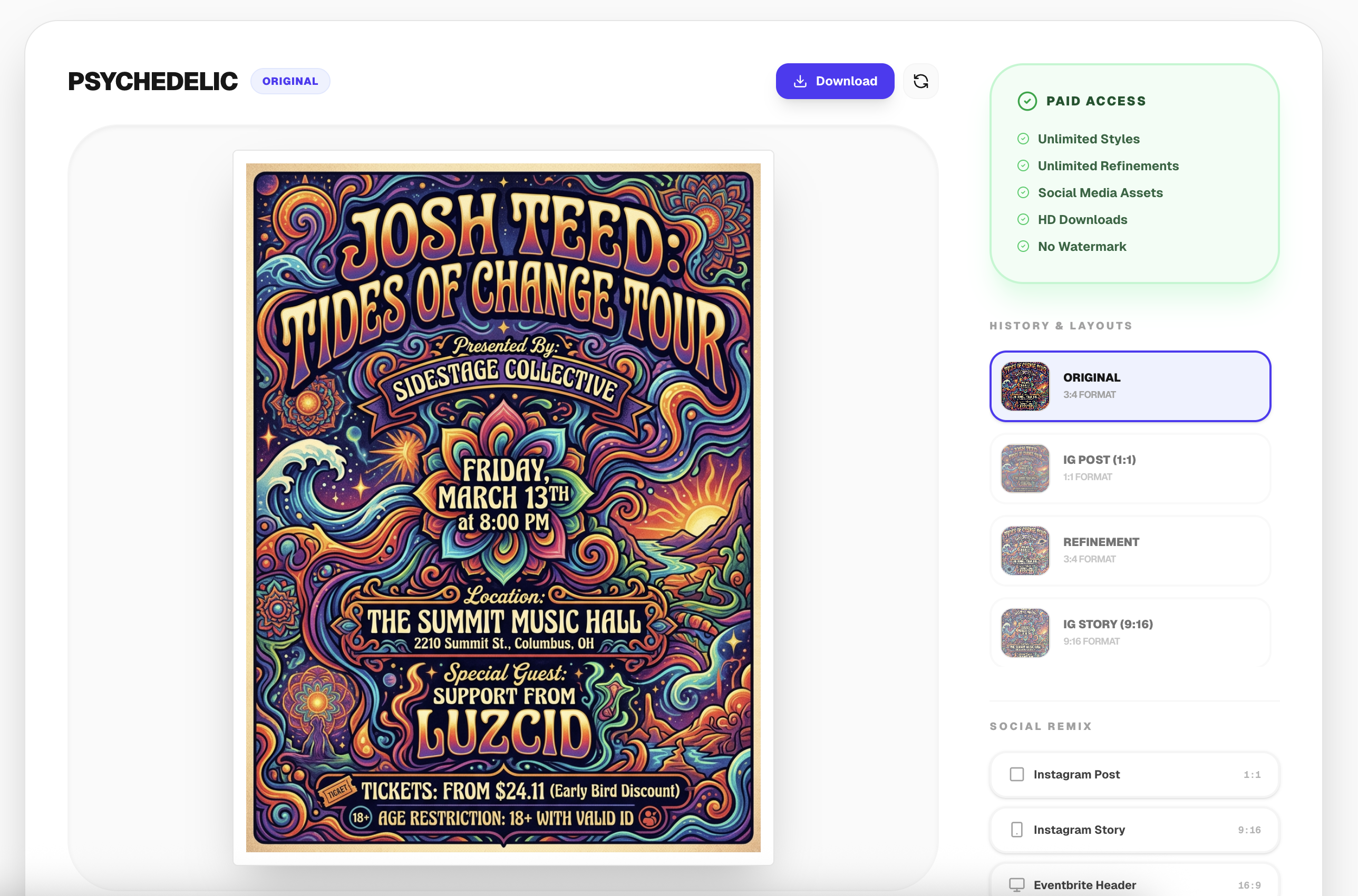Select the ORIGINAL 3:4 layout thumbnail

(x=1130, y=386)
